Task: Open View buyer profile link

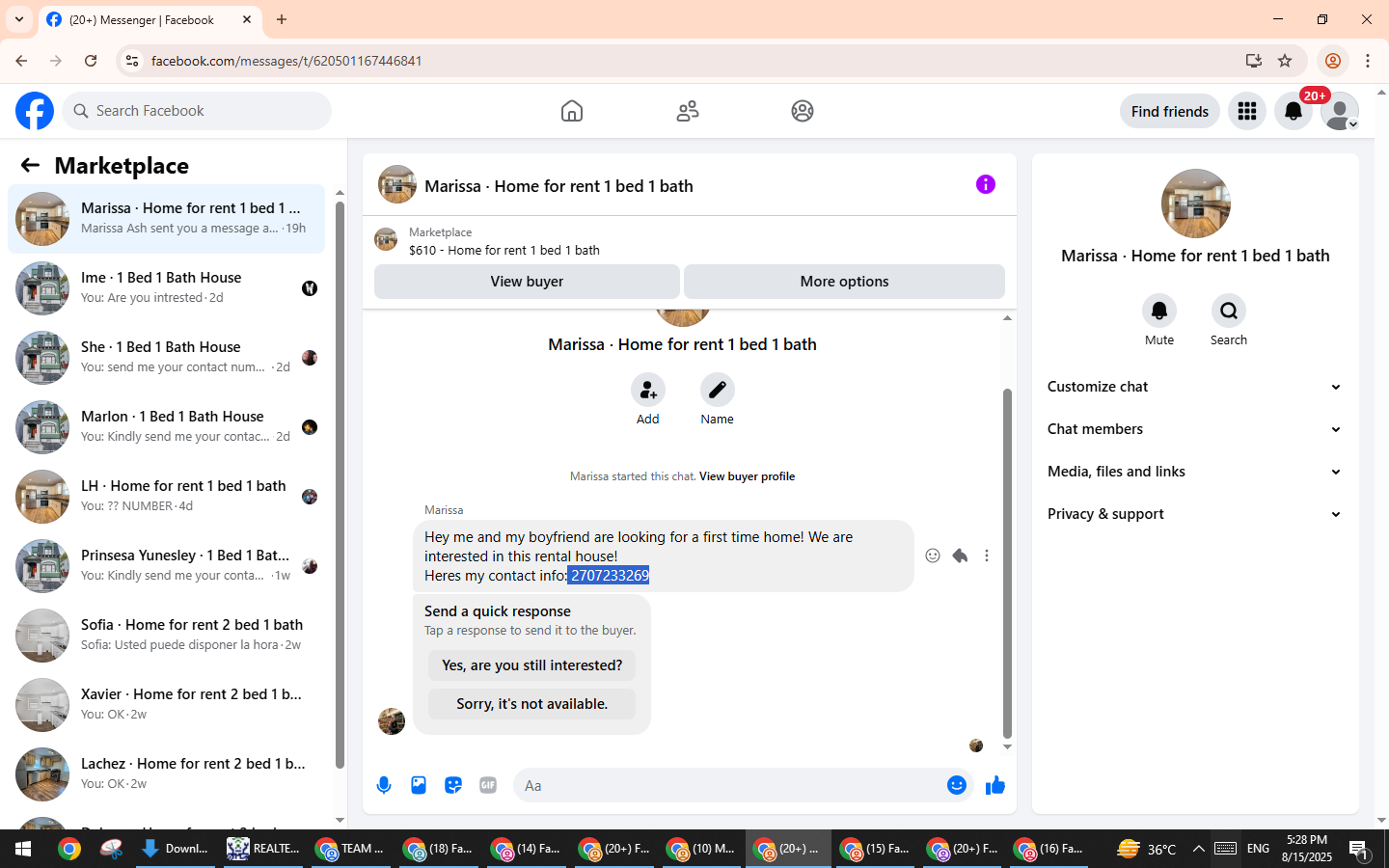Action: pos(747,476)
